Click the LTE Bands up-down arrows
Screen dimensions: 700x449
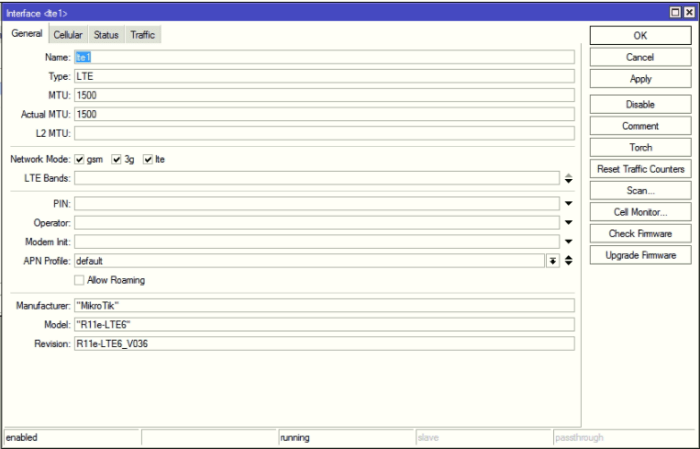(x=568, y=179)
